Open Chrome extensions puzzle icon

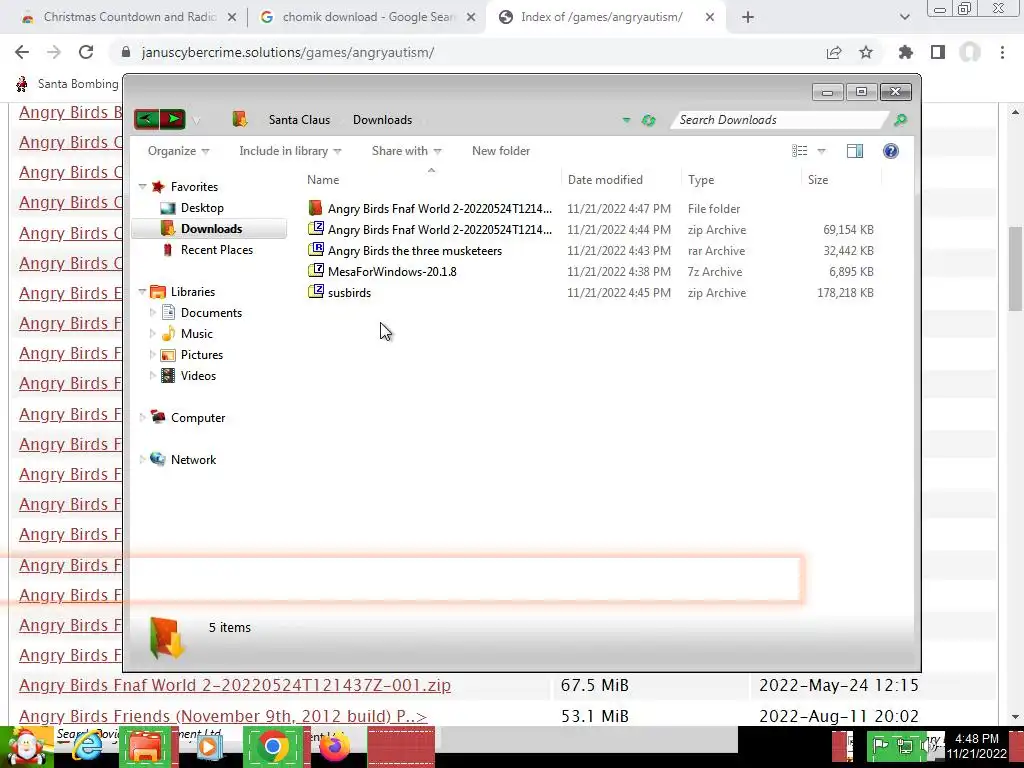906,52
